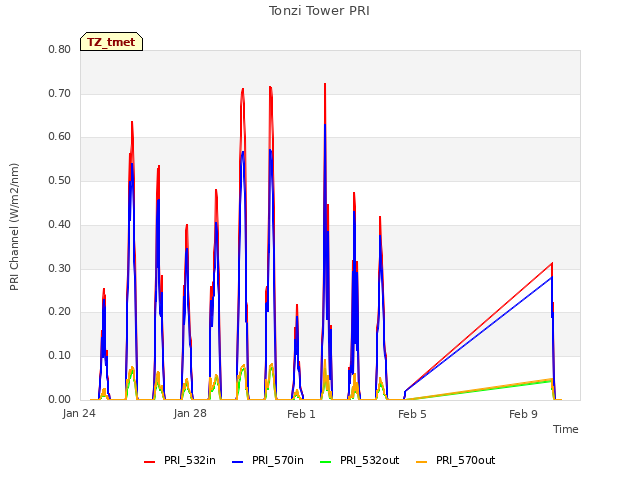
Task: Click the red PRI_532in legend swatch
Action: [x=149, y=462]
